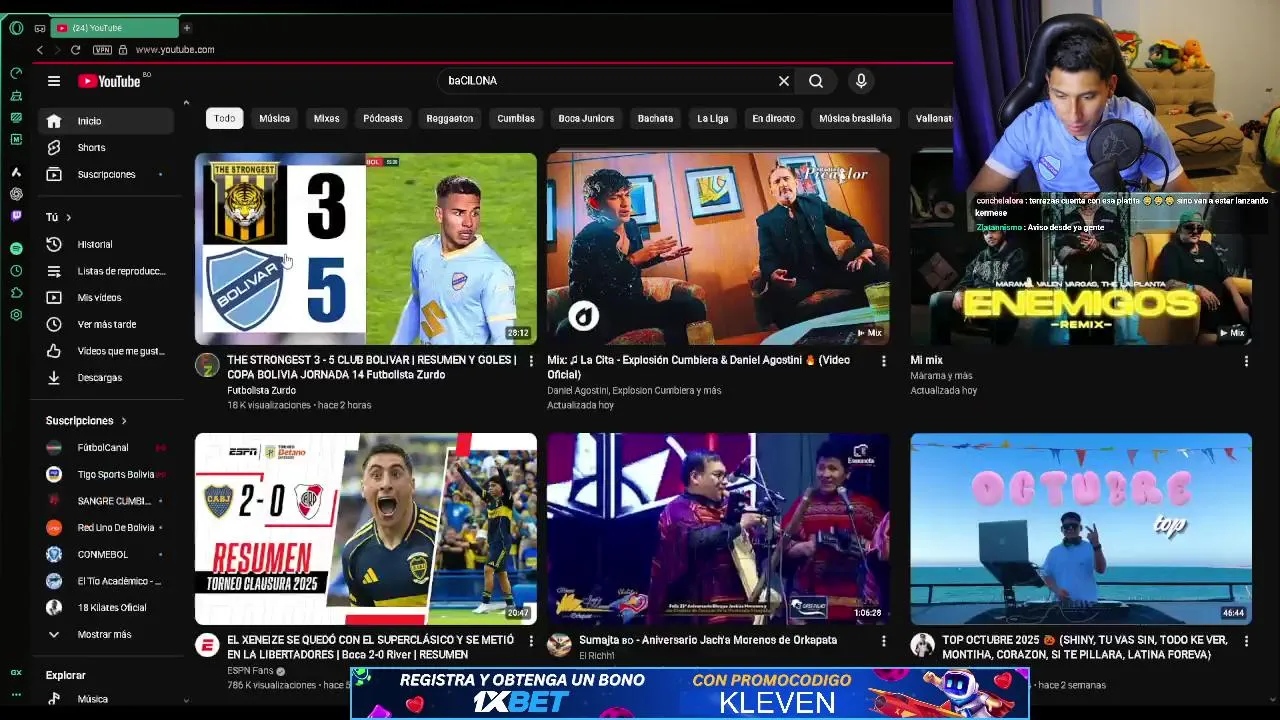Open GX Control speedometer icon in sidebar

click(16, 73)
